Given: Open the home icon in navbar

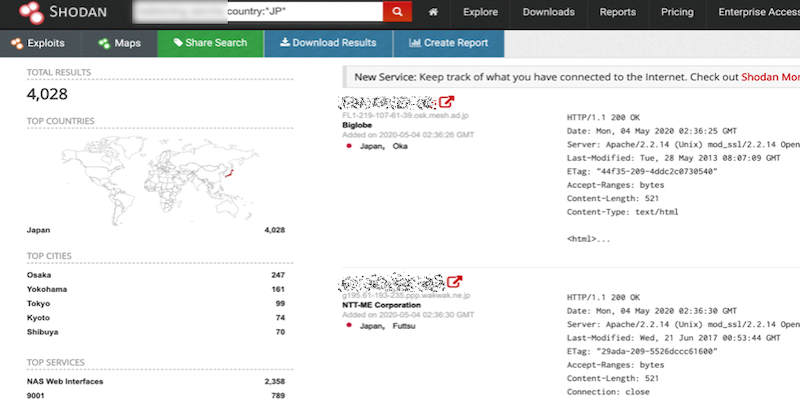Looking at the screenshot, I should tap(433, 12).
